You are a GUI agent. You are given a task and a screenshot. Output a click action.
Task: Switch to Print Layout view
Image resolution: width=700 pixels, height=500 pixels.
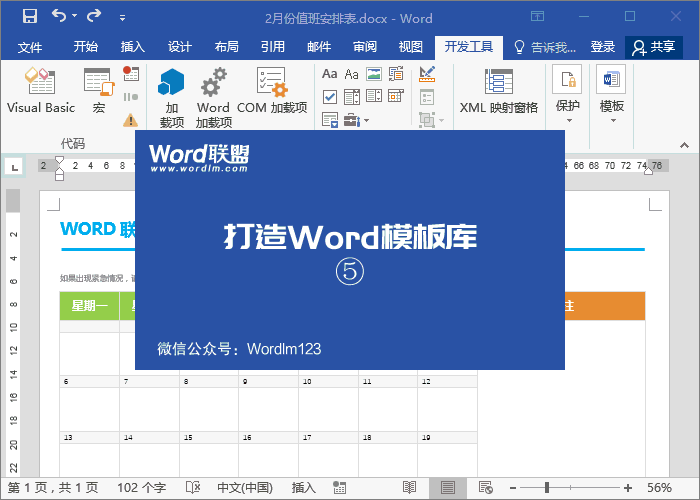447,488
